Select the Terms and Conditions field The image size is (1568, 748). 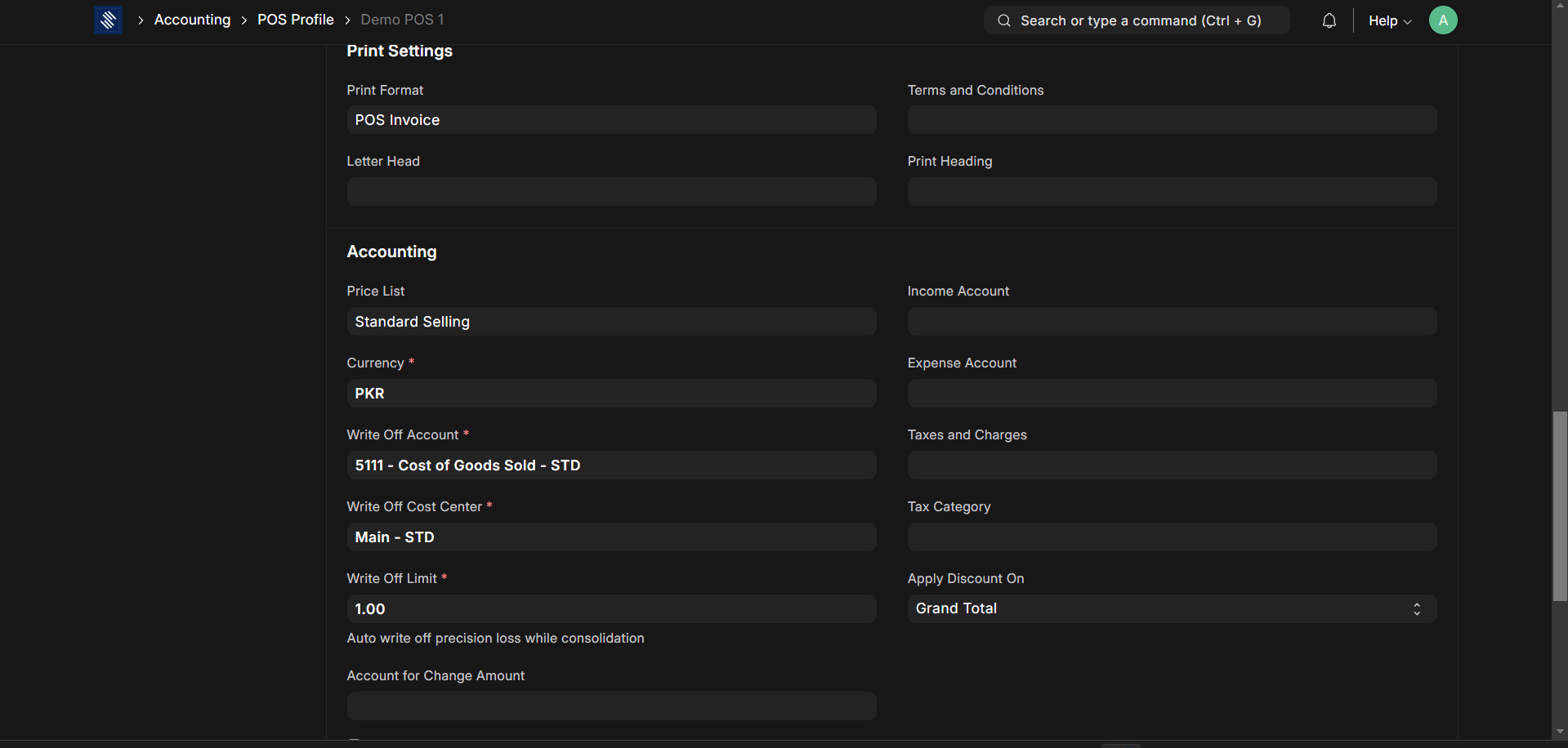(1171, 120)
